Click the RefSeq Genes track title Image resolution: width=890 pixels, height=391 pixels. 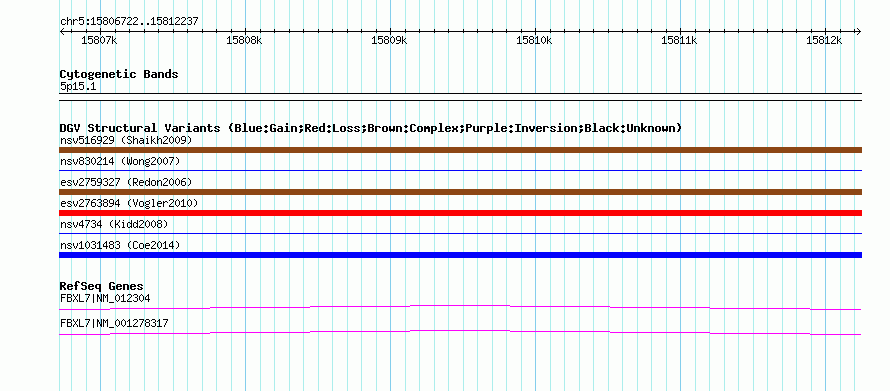click(102, 286)
